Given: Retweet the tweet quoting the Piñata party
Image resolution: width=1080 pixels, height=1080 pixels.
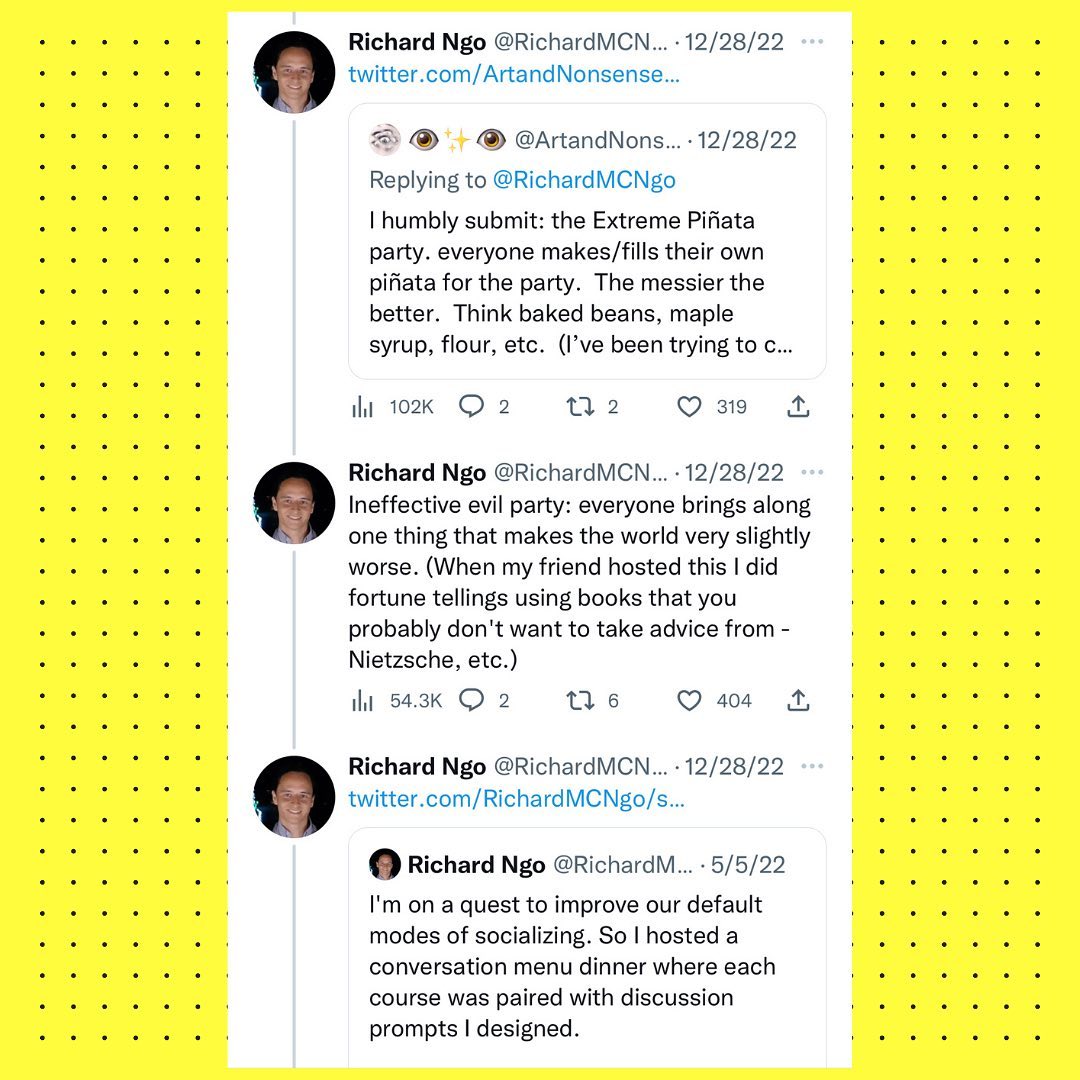Looking at the screenshot, I should [x=580, y=407].
